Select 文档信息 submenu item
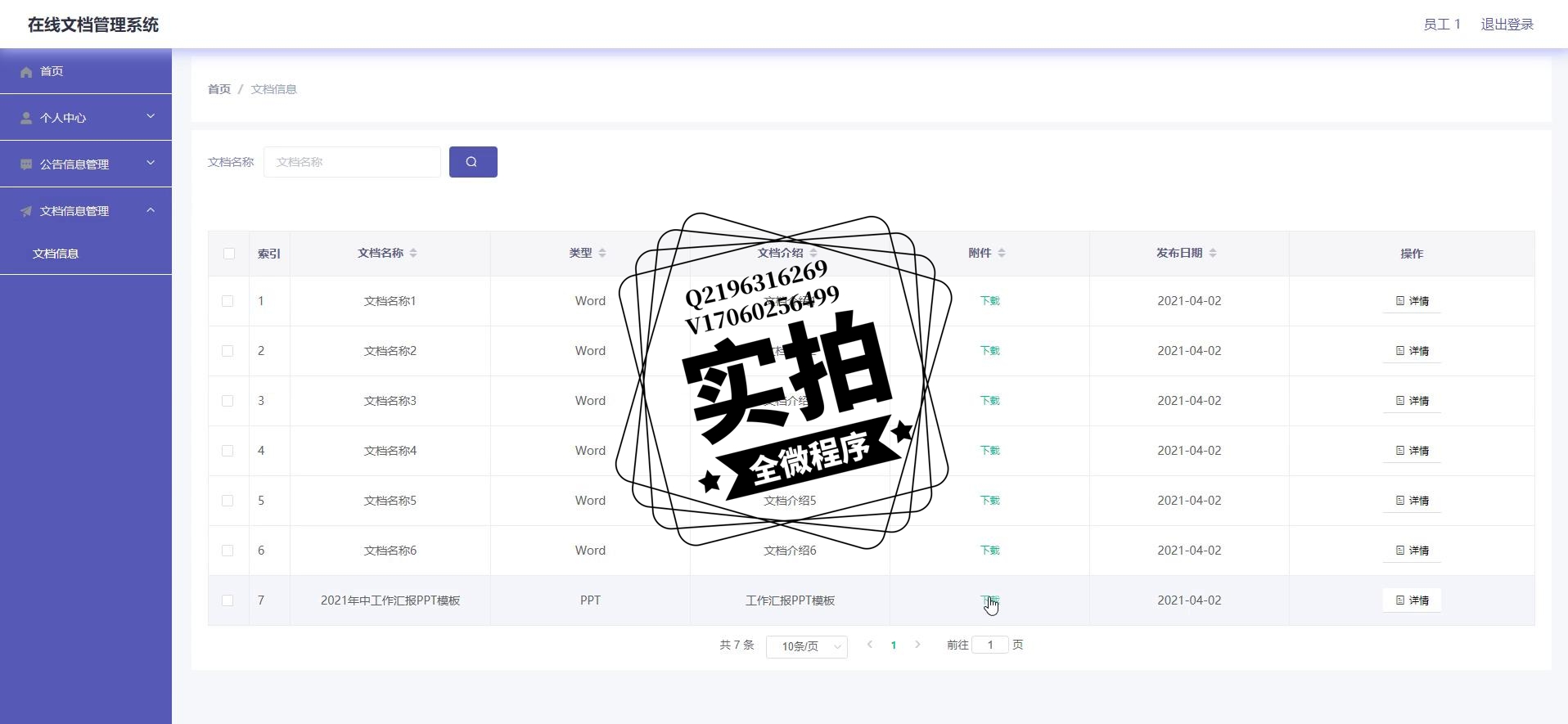 pos(86,254)
